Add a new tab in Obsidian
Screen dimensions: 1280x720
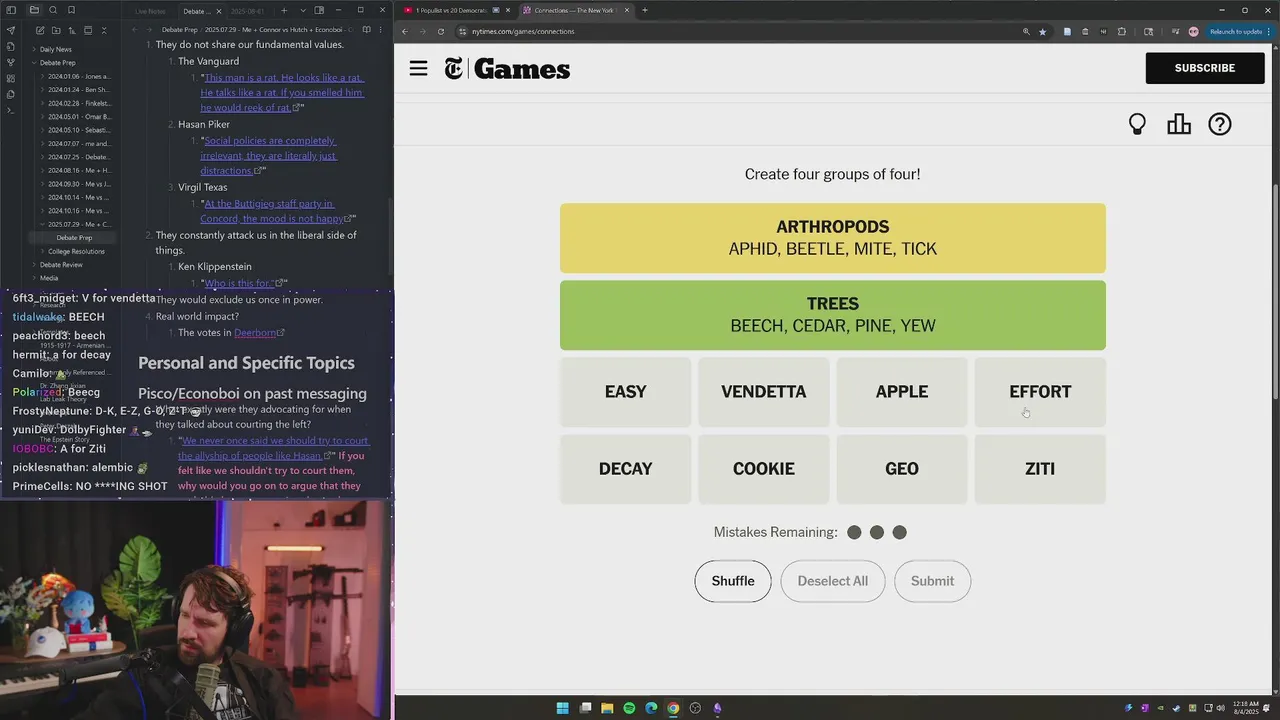[x=284, y=10]
